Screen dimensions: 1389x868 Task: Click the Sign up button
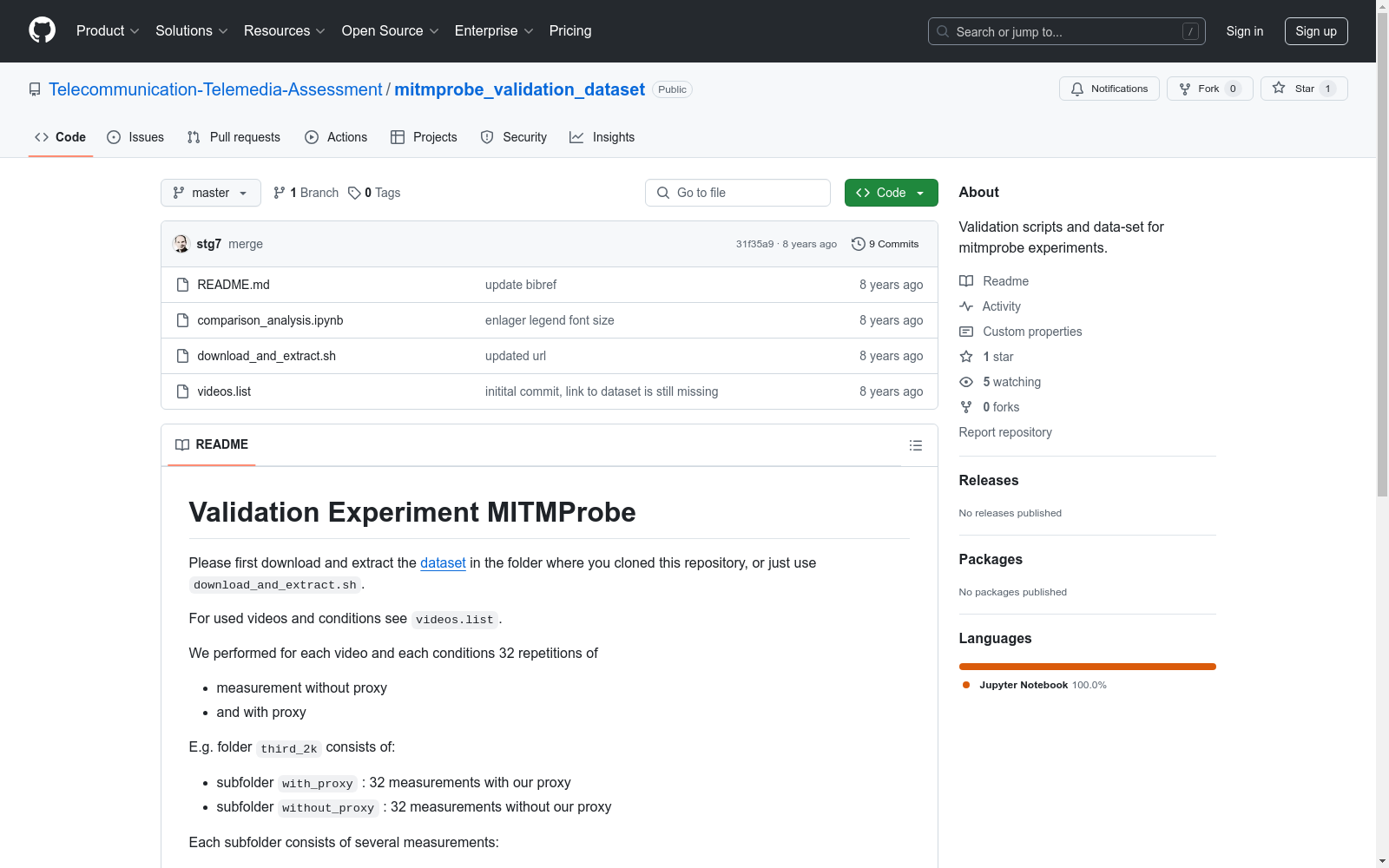tap(1316, 31)
